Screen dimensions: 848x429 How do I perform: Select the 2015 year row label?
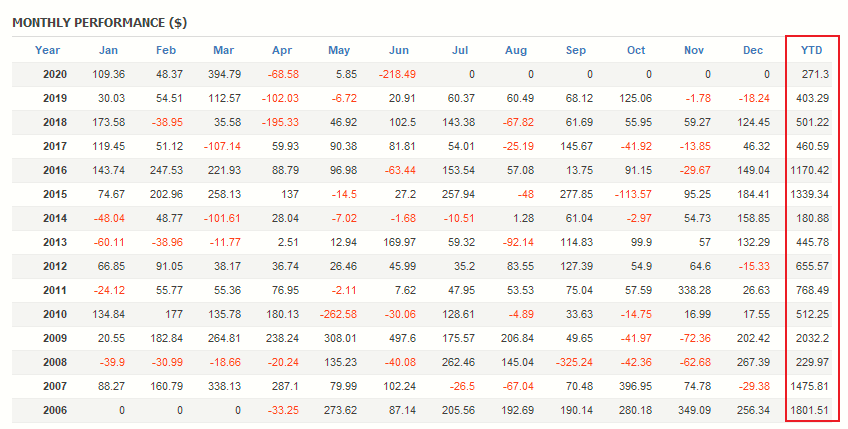55,194
